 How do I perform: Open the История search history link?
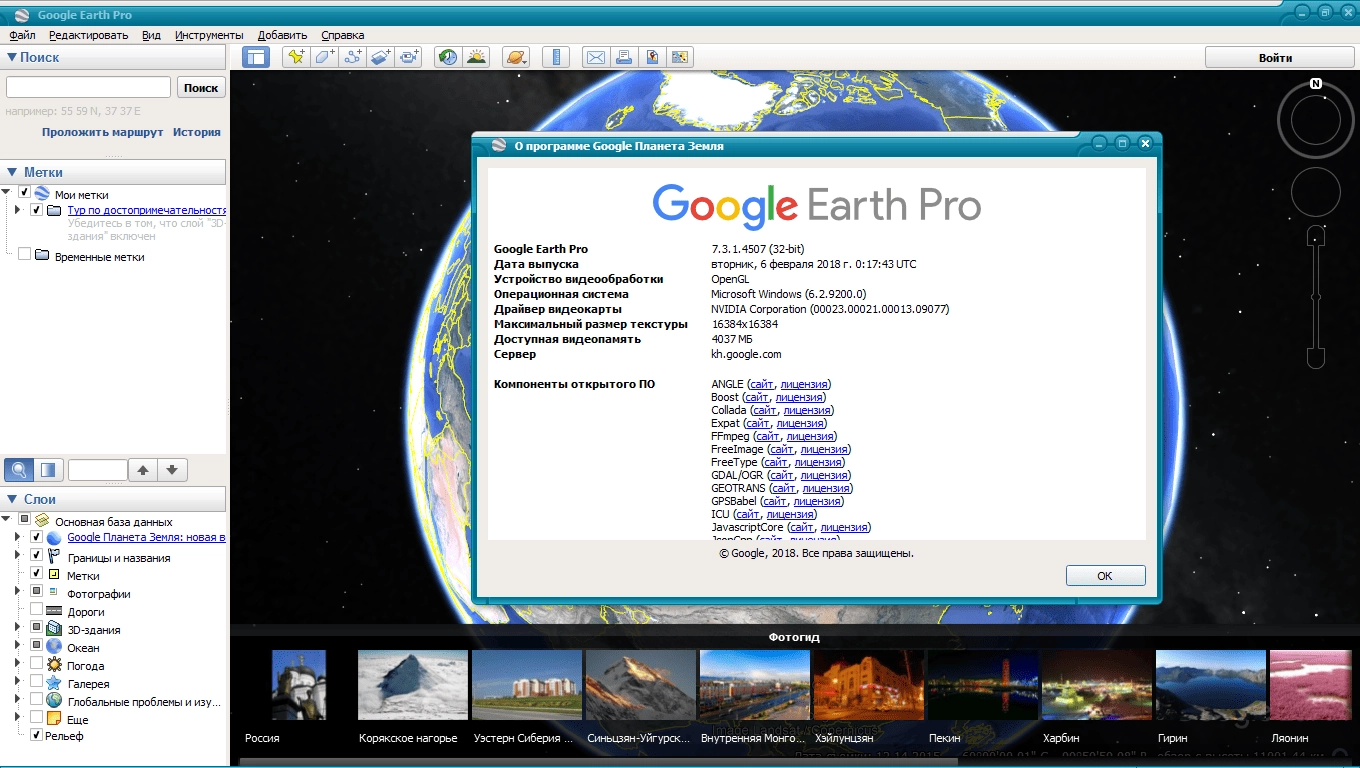[x=197, y=132]
